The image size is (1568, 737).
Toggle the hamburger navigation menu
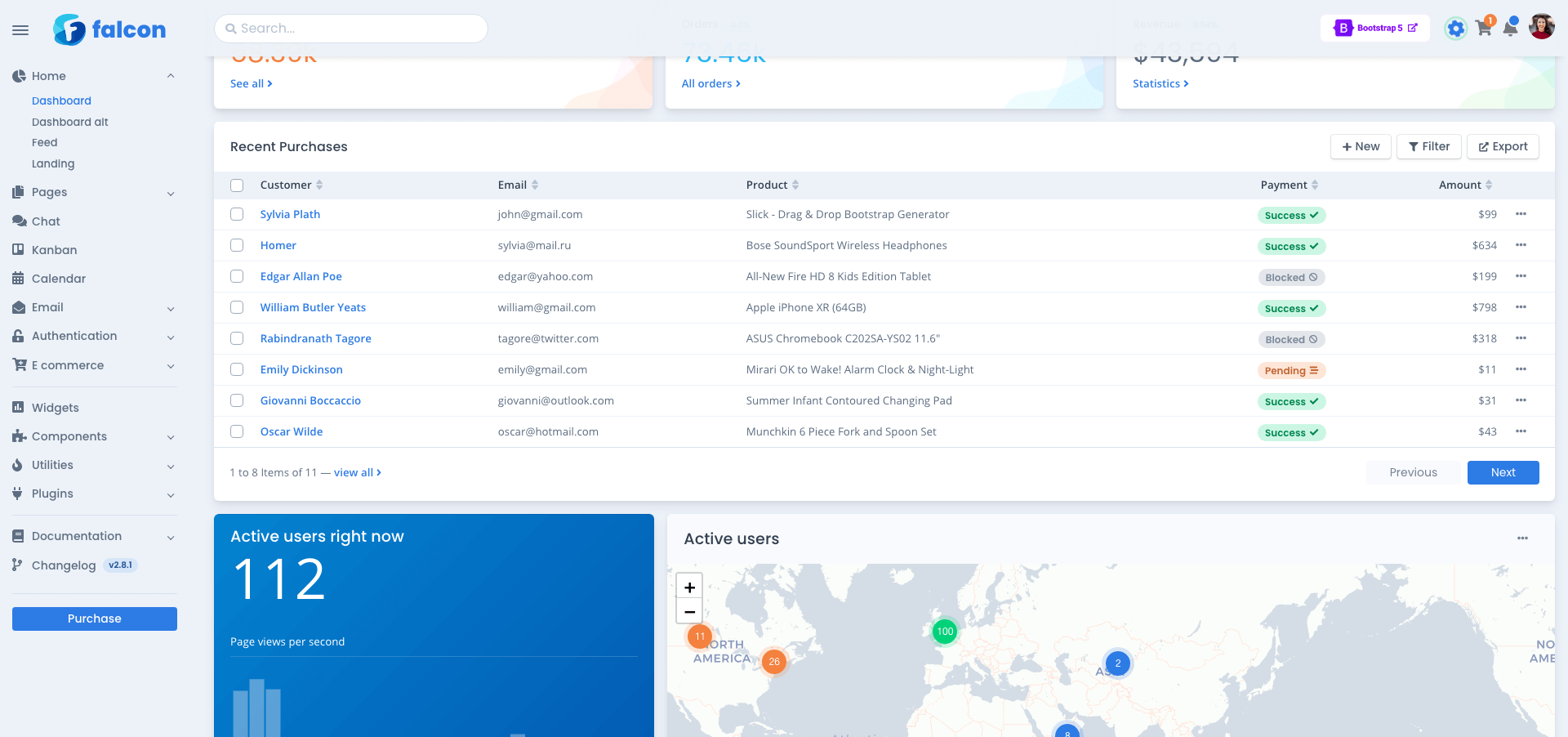(20, 30)
